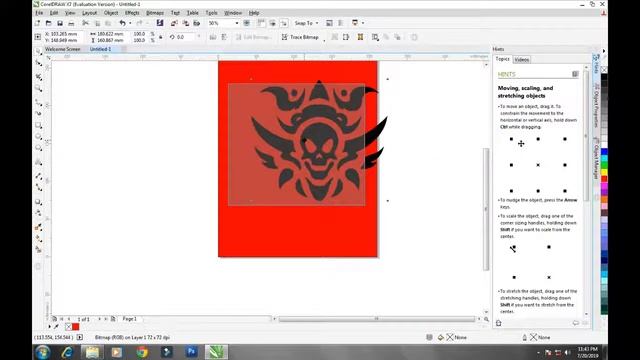Image resolution: width=640 pixels, height=360 pixels.
Task: Open the Layout menu
Action: tap(89, 13)
